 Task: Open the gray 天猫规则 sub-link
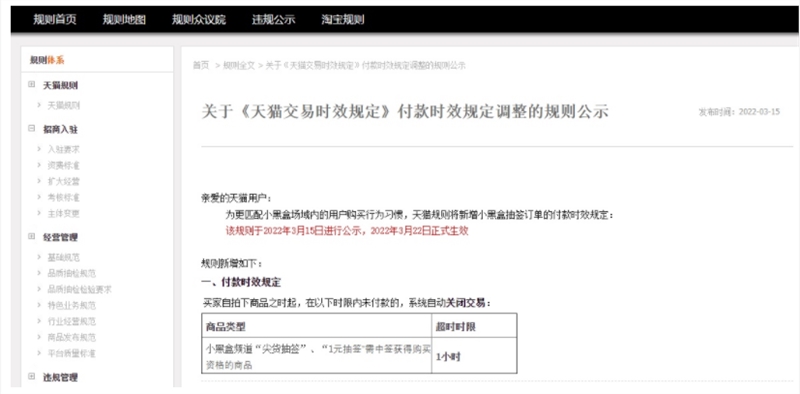tap(64, 106)
